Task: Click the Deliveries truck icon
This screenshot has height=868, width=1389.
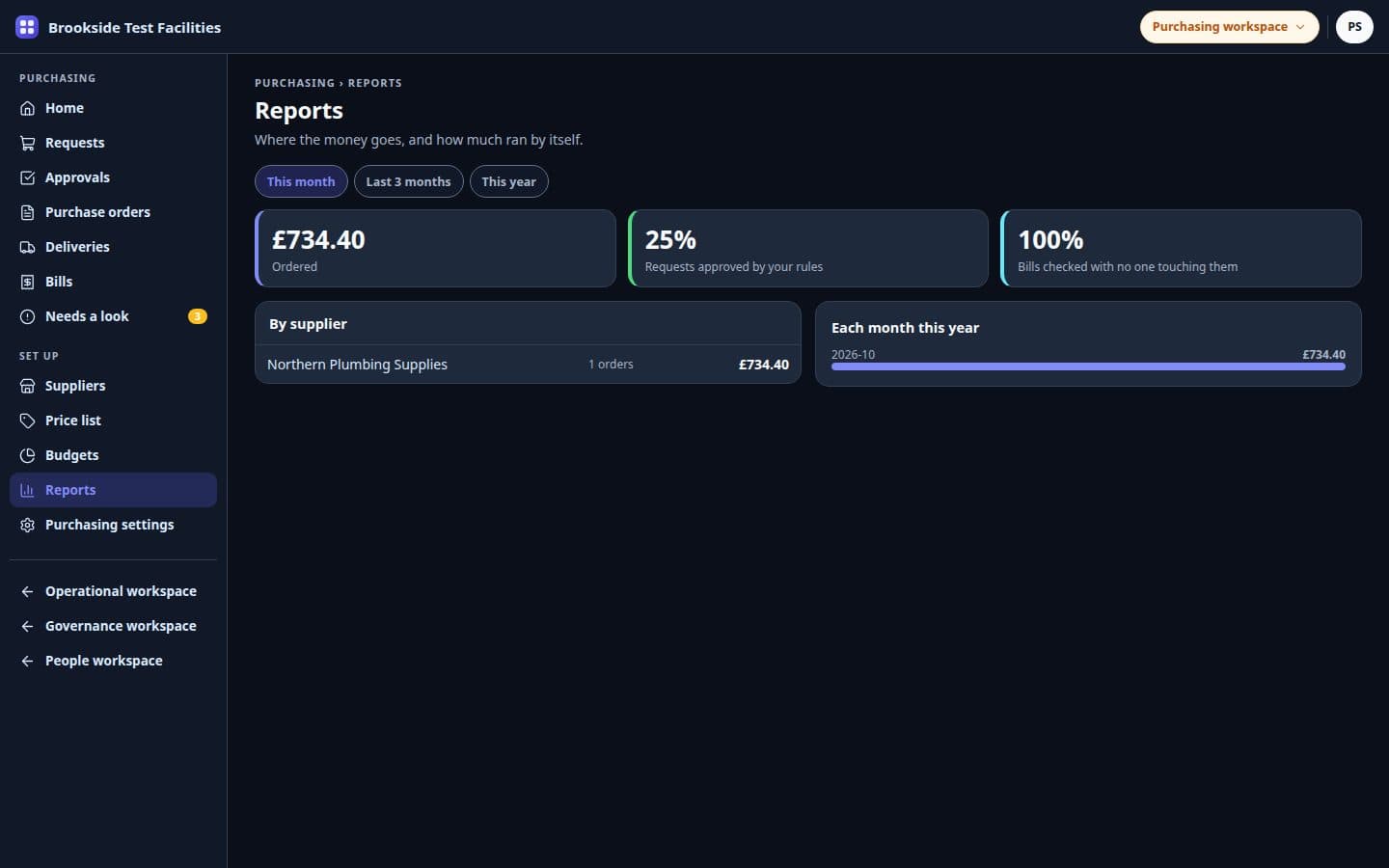Action: [27, 247]
